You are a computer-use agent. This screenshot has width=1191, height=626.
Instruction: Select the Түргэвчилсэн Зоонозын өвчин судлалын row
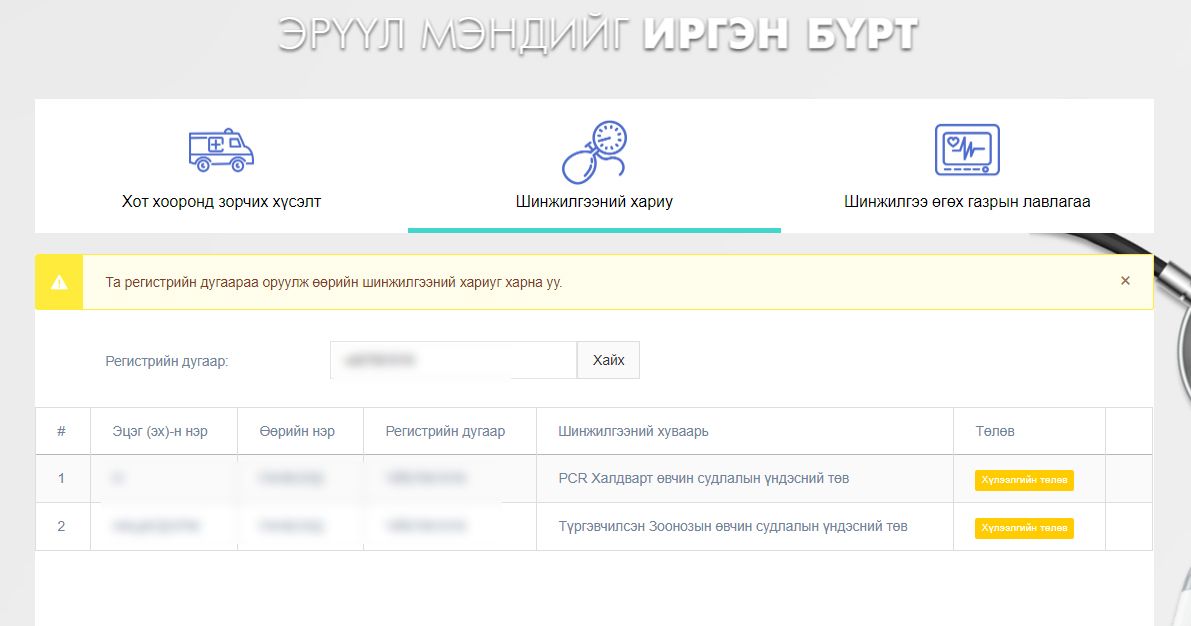coord(732,526)
